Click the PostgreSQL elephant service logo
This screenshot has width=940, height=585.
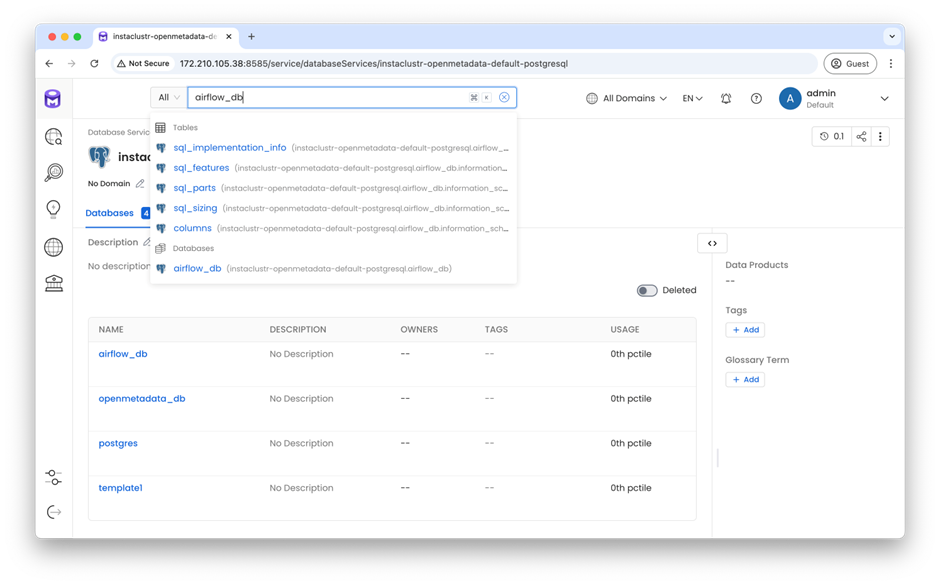[x=99, y=156]
